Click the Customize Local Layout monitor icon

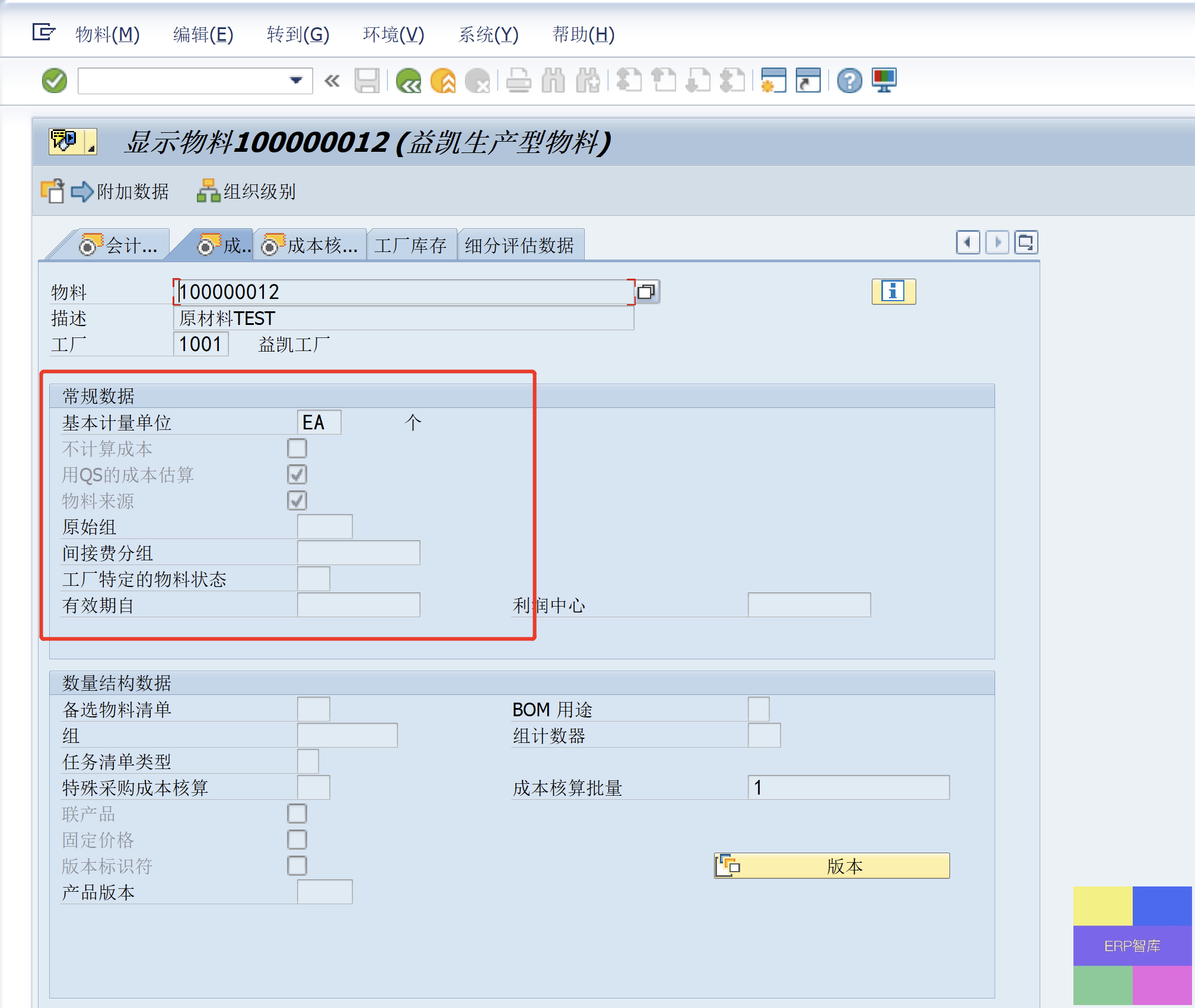(884, 81)
